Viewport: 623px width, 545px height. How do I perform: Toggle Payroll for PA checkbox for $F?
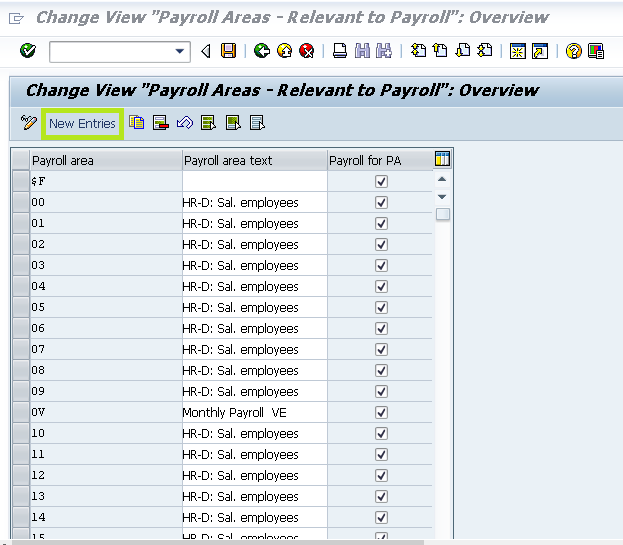pyautogui.click(x=381, y=182)
